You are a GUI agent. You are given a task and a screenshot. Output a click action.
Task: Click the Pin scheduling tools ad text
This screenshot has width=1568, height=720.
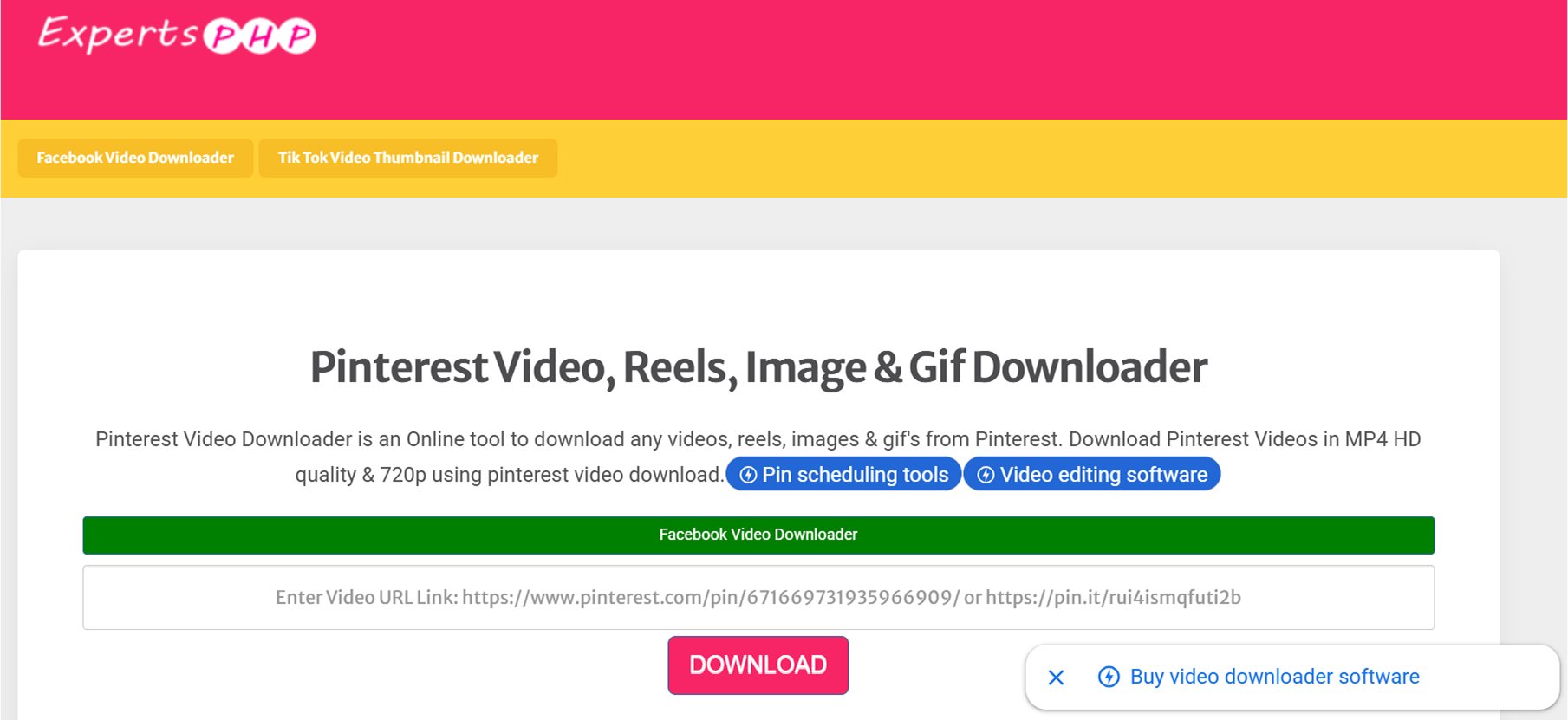(x=855, y=475)
